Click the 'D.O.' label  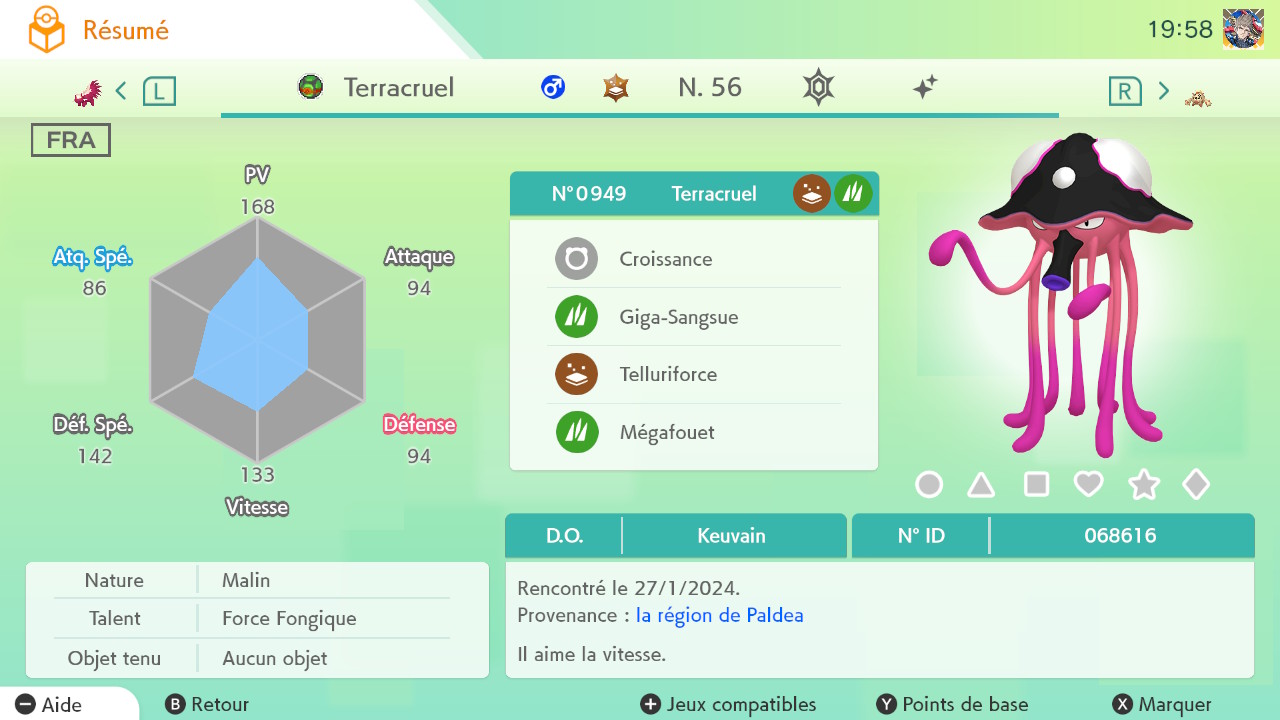(565, 535)
